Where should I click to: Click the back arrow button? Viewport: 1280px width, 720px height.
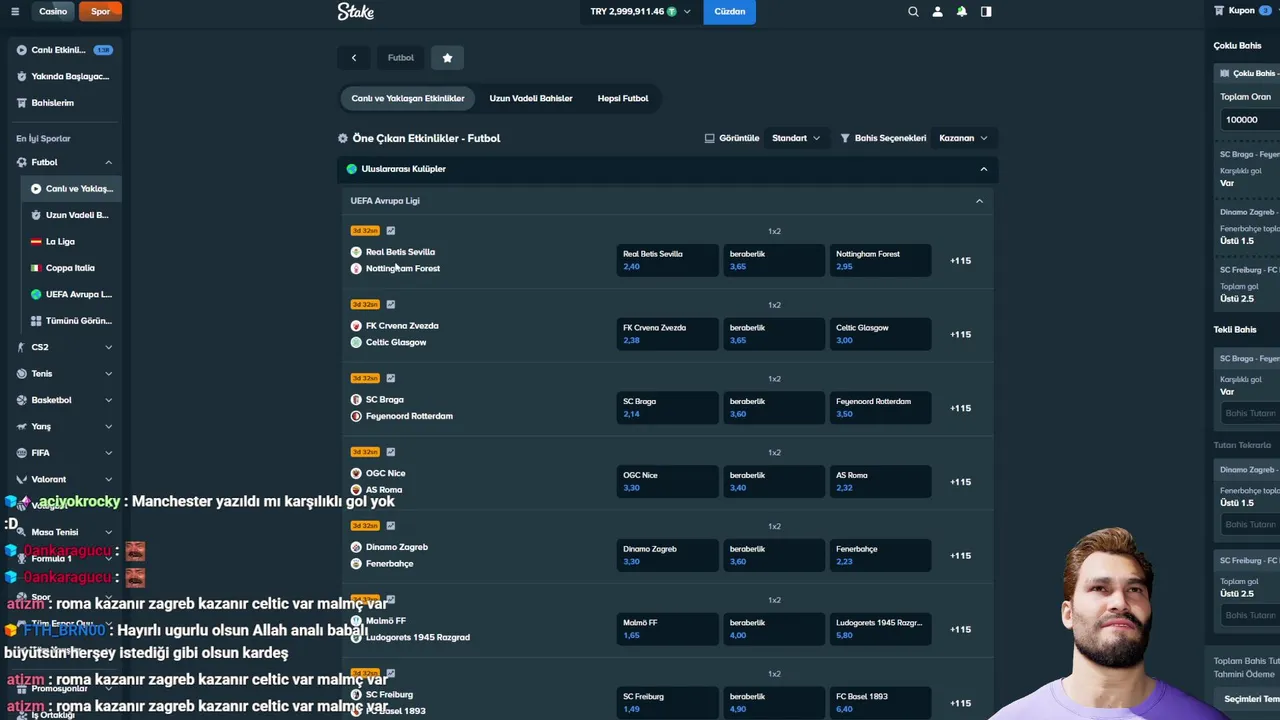353,58
